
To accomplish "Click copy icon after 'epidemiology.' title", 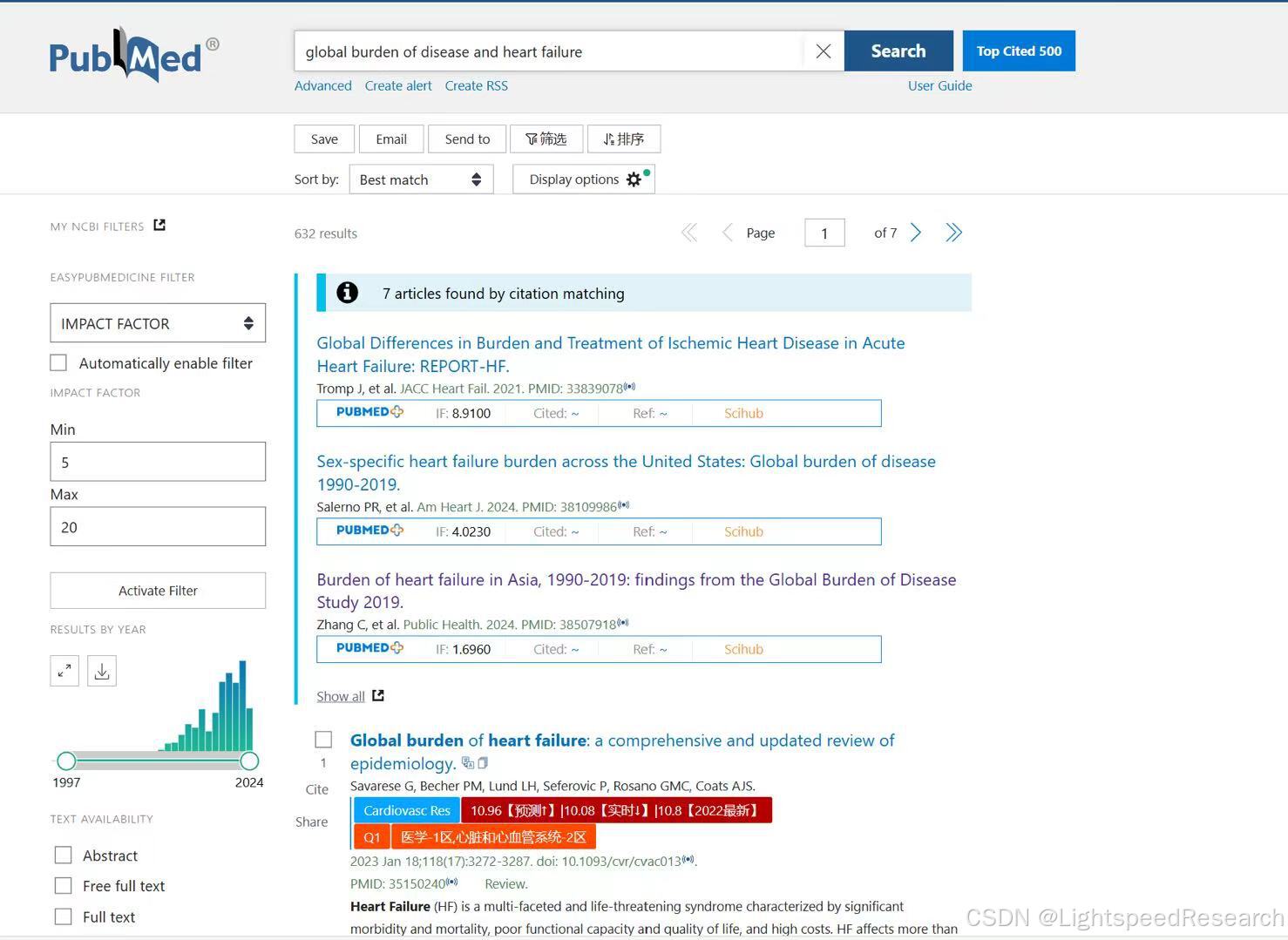I will click(483, 763).
